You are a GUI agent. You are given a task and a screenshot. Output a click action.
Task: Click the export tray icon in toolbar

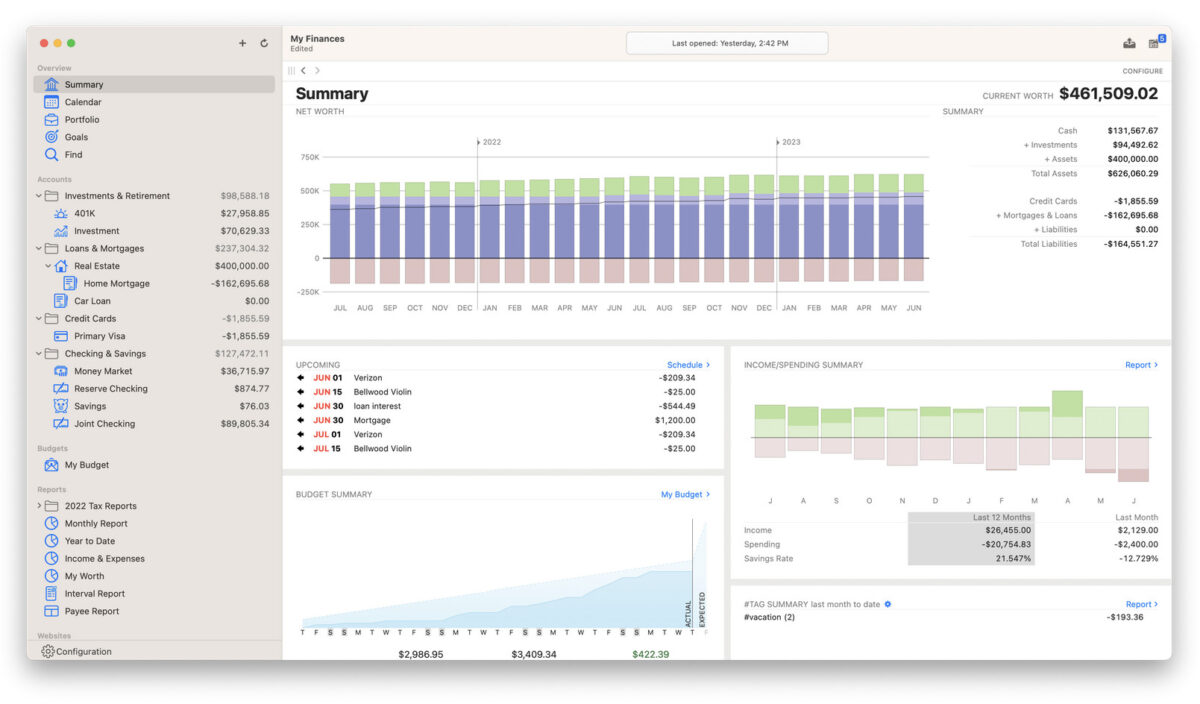click(1129, 43)
